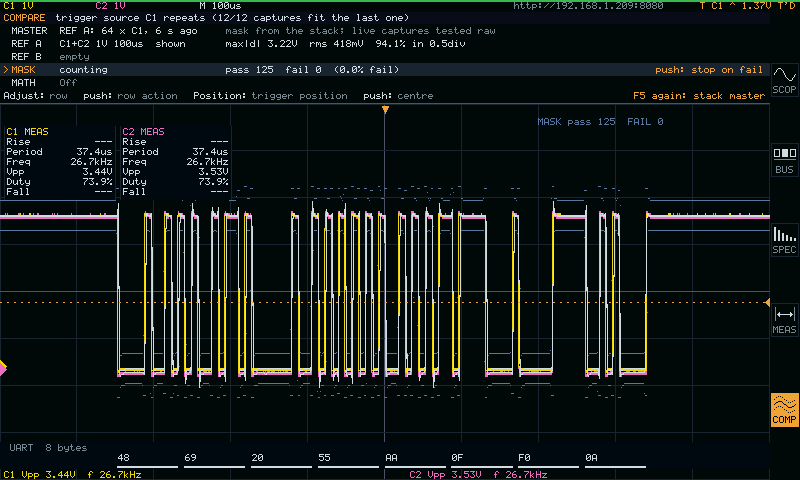
Task: Click the C1 1V channel header
Action: 18,6
